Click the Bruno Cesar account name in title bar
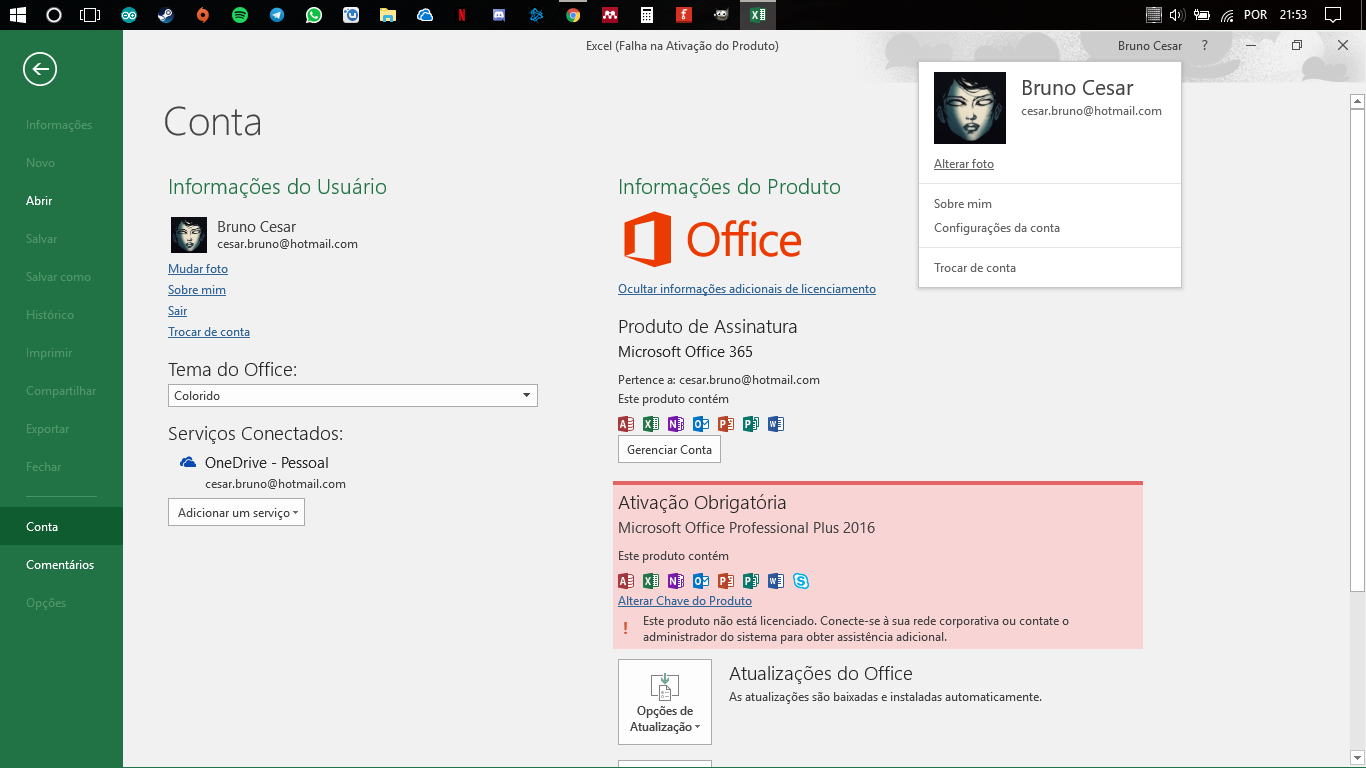This screenshot has height=768, width=1366. pos(1150,45)
